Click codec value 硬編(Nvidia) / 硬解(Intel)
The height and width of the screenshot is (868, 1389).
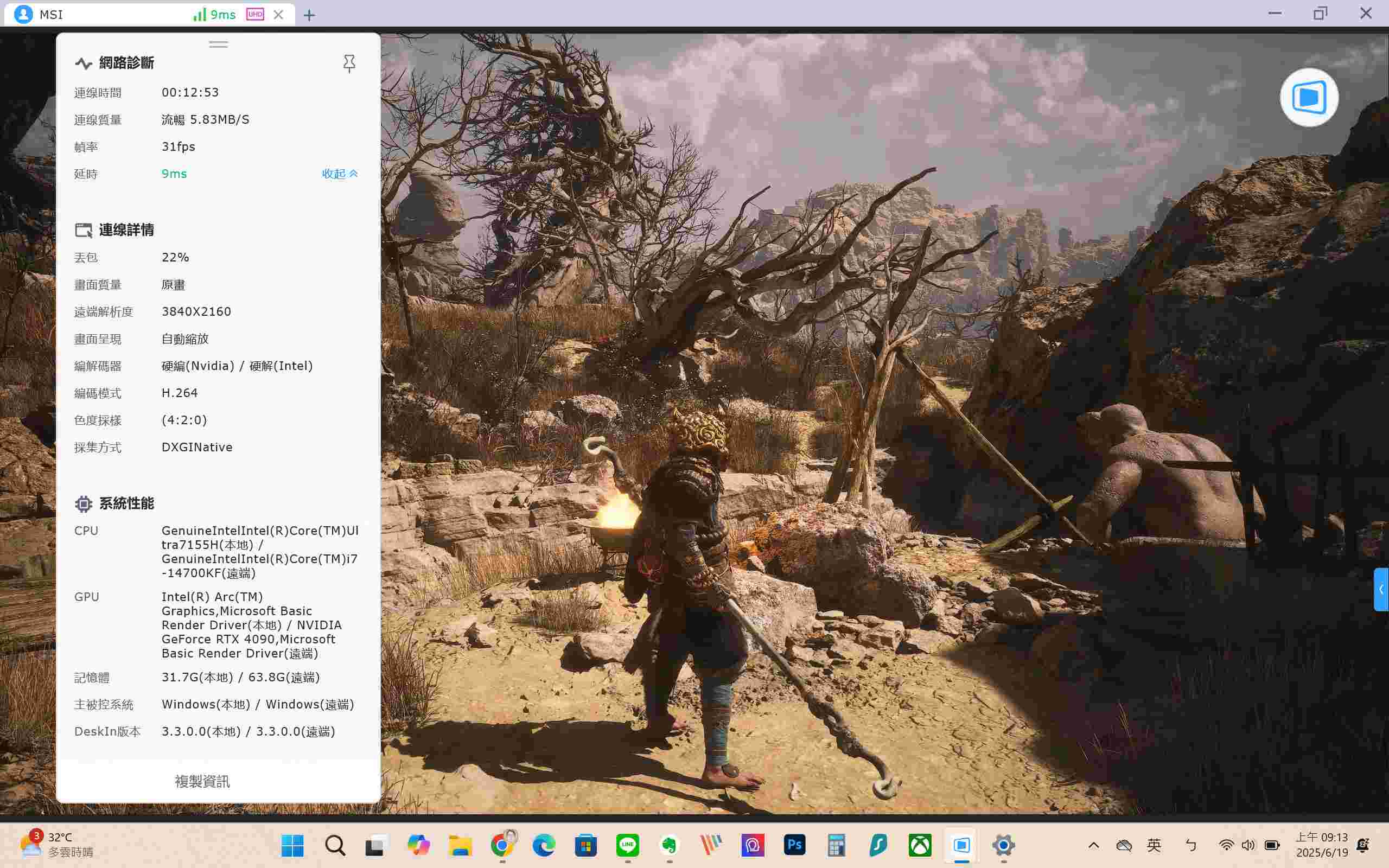pyautogui.click(x=237, y=366)
